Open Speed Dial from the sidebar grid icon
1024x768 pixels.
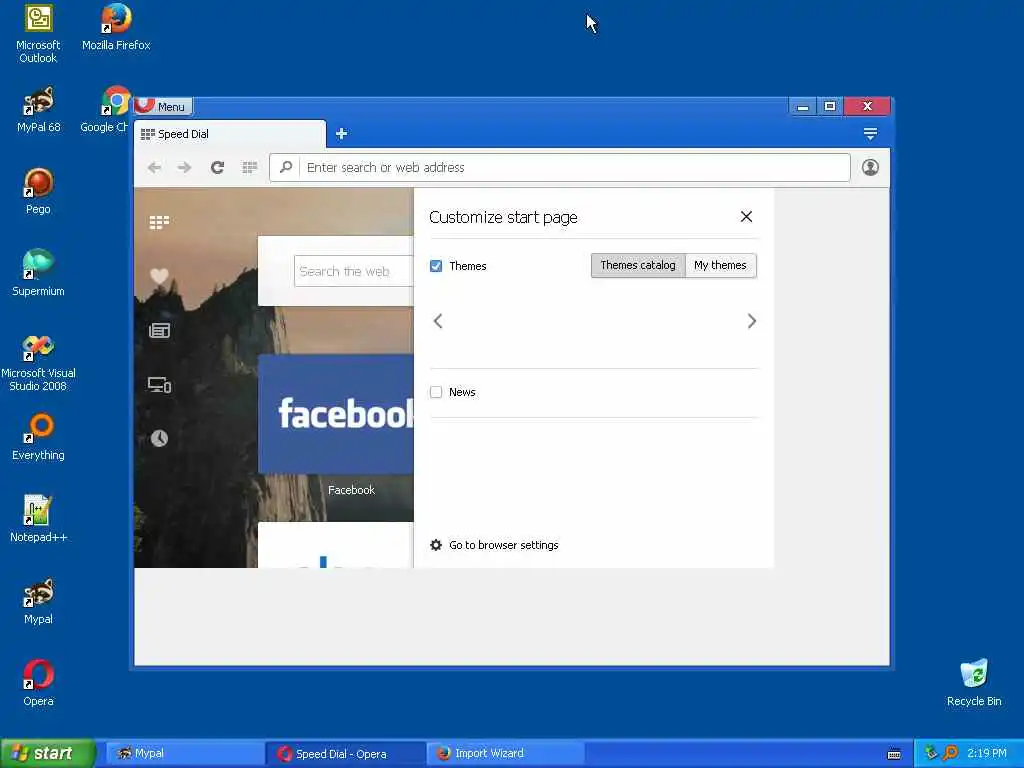(x=159, y=223)
